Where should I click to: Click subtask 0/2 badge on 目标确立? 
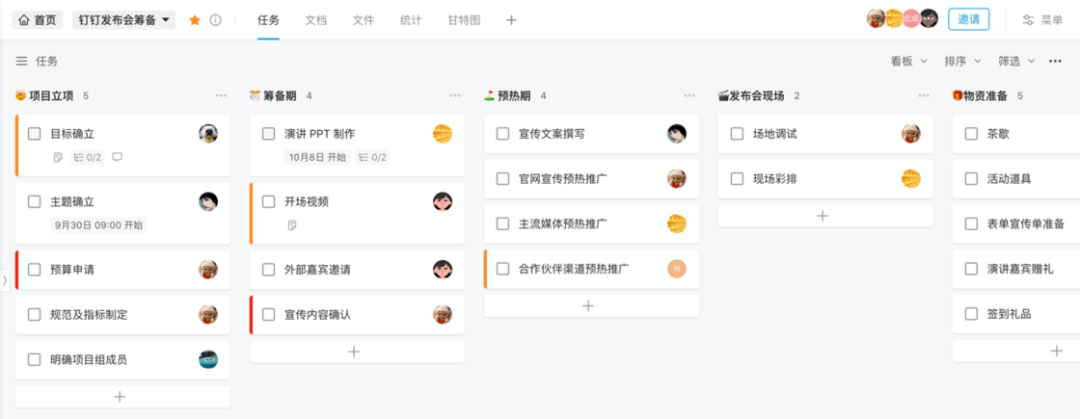click(87, 157)
